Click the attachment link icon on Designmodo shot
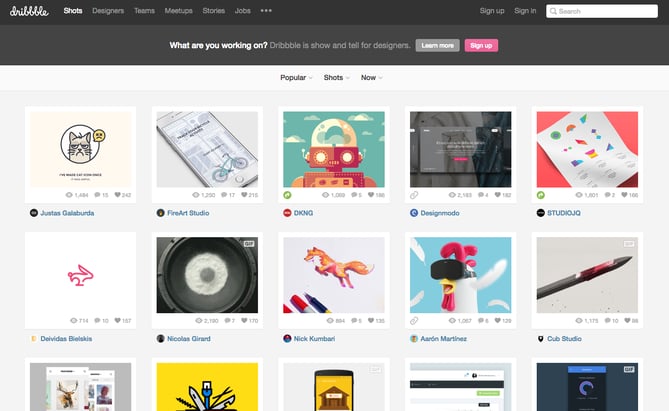This screenshot has height=411, width=669. [414, 195]
